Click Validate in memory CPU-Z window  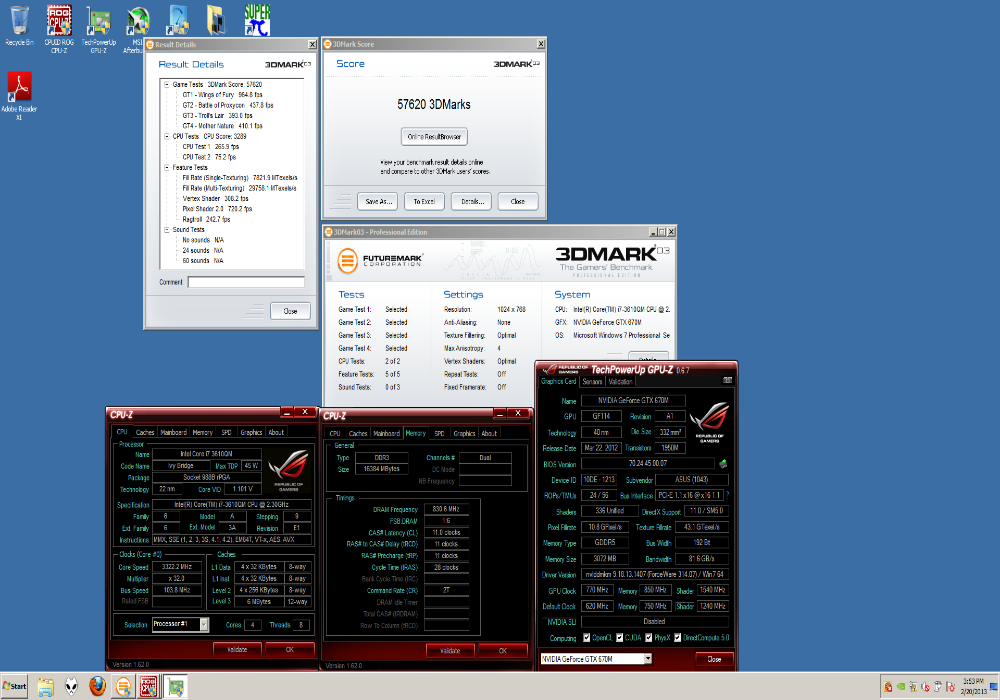click(x=450, y=651)
